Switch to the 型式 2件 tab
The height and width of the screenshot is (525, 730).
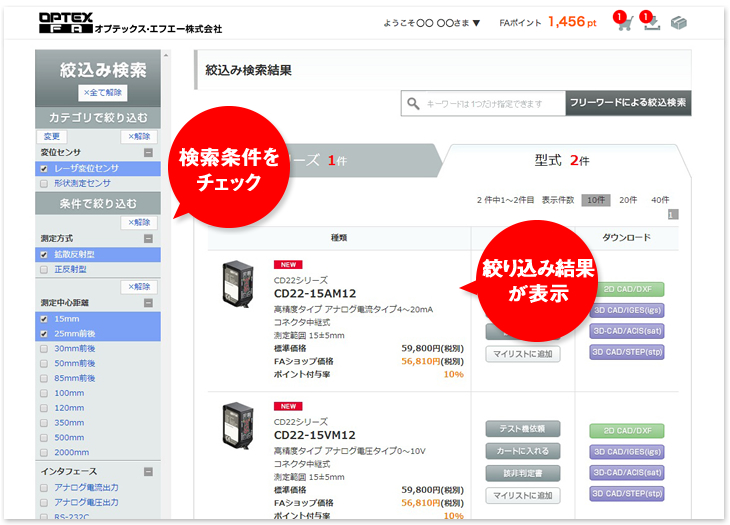(562, 160)
